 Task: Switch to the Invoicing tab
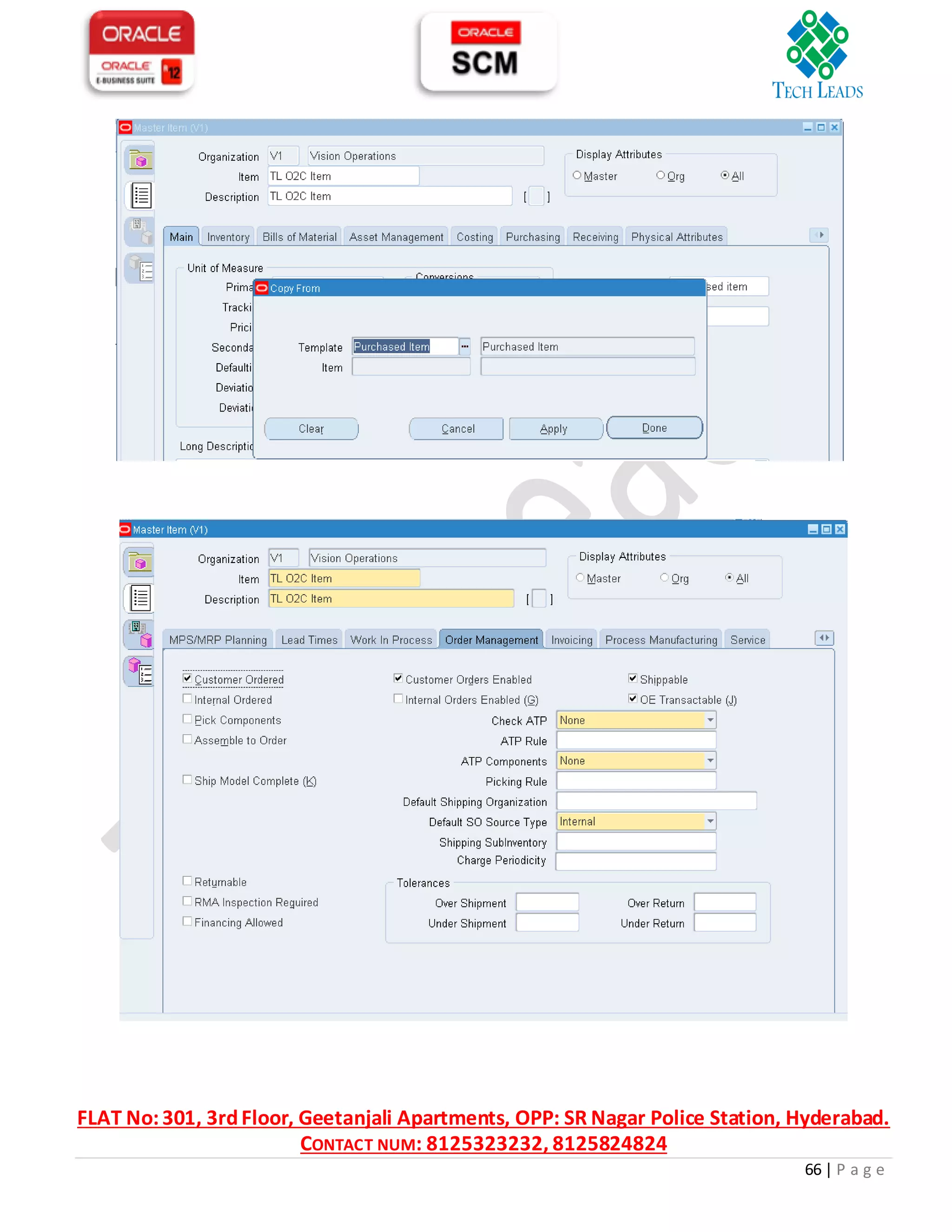click(571, 640)
